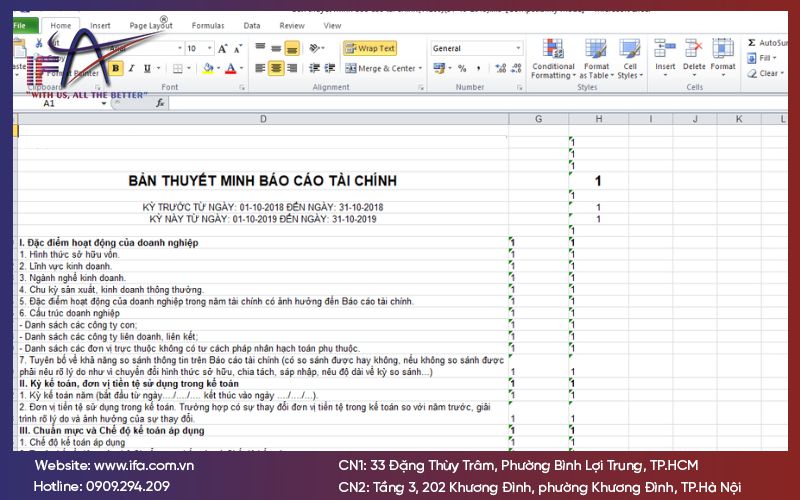Expand the underline style dropdown arrow
The image size is (800, 500).
159,68
